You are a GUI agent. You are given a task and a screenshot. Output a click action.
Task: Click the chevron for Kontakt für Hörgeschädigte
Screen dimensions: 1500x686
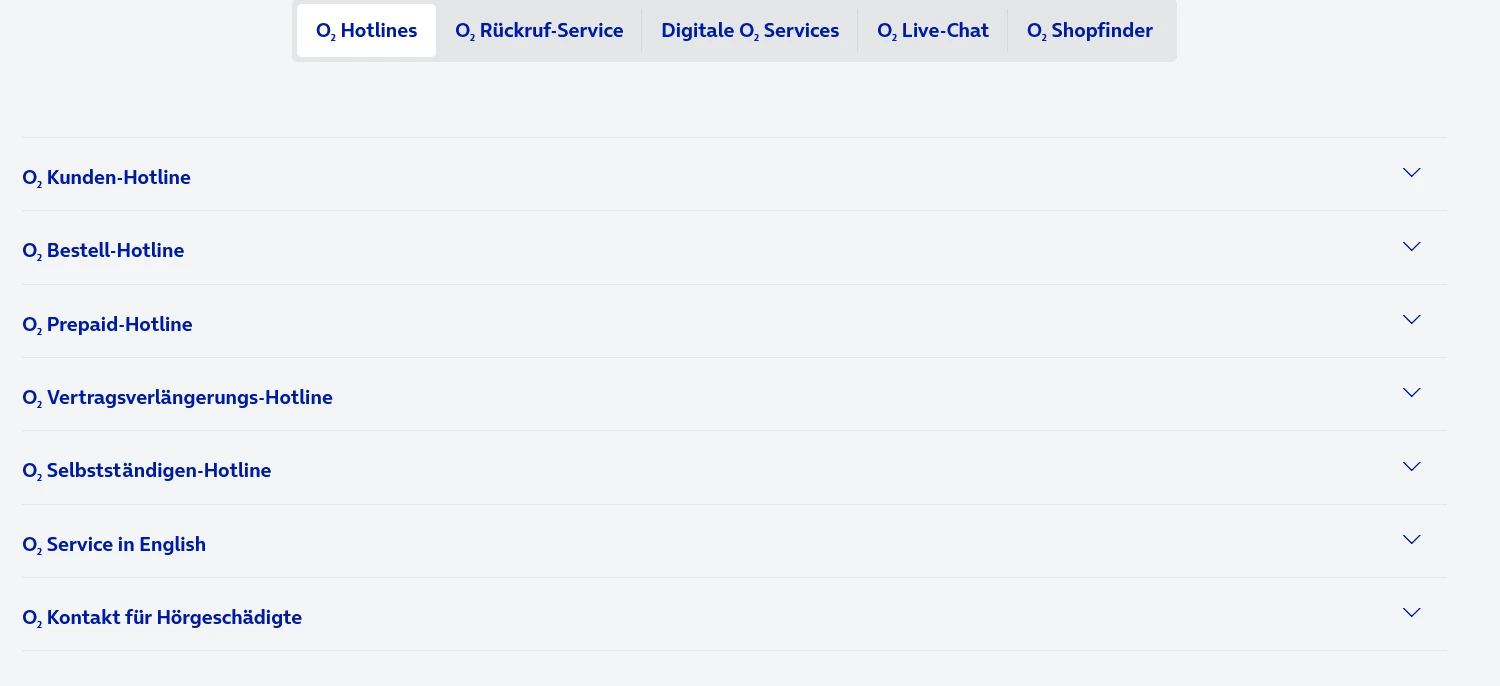(1411, 613)
